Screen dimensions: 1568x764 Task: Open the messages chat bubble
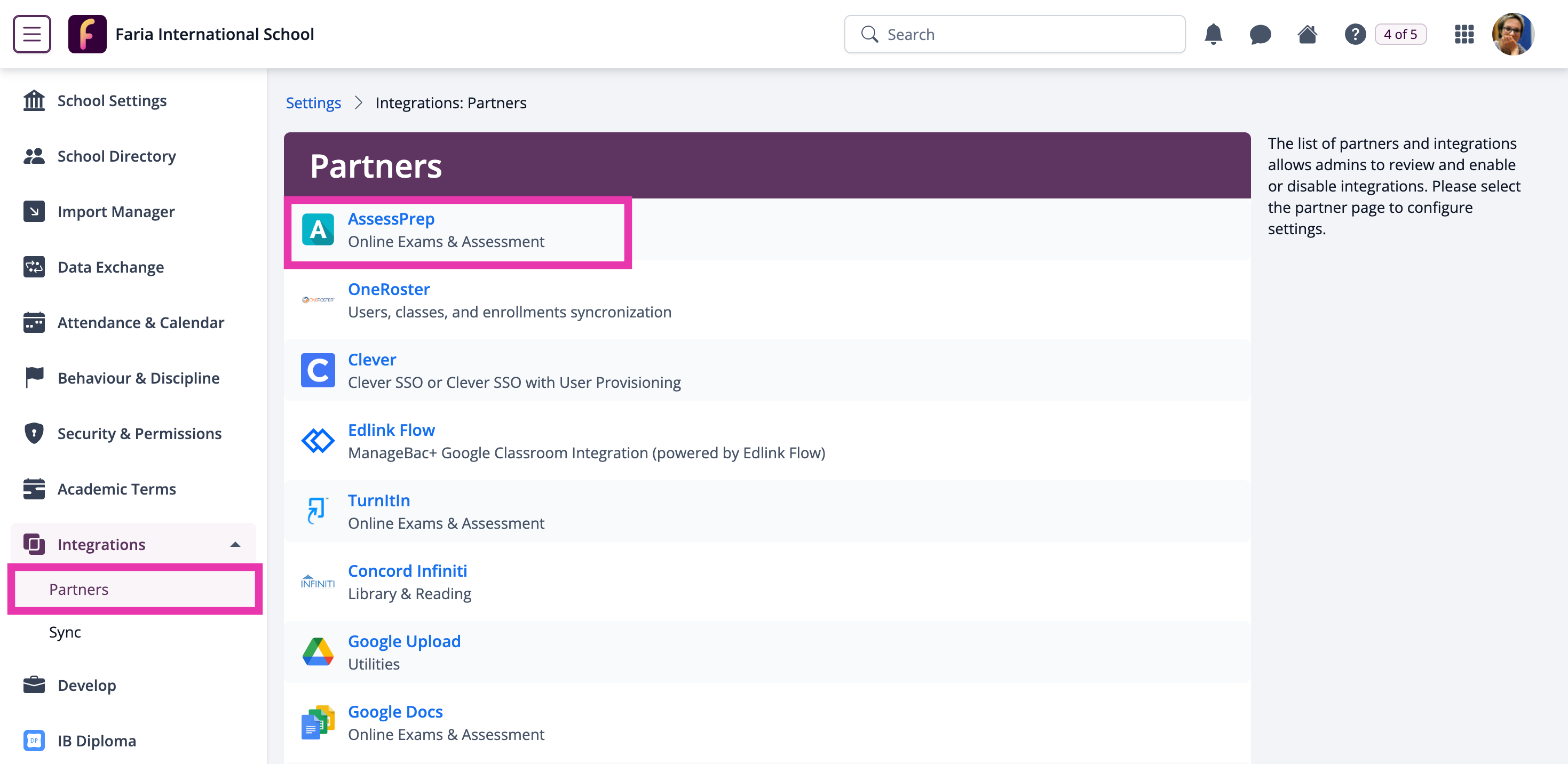(x=1260, y=34)
